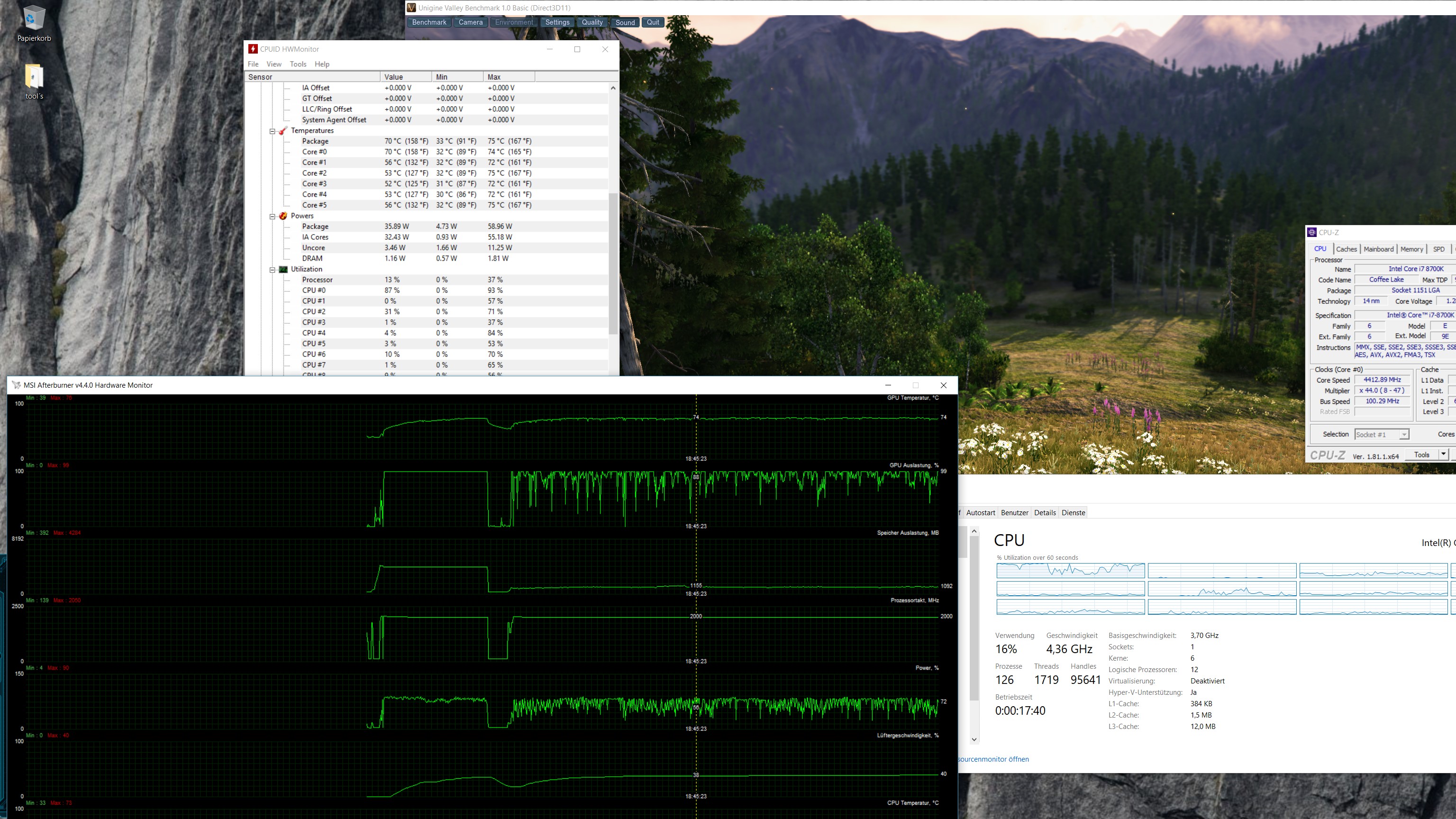
Task: Click the Powers flame icon in sensor tree
Action: (x=283, y=216)
